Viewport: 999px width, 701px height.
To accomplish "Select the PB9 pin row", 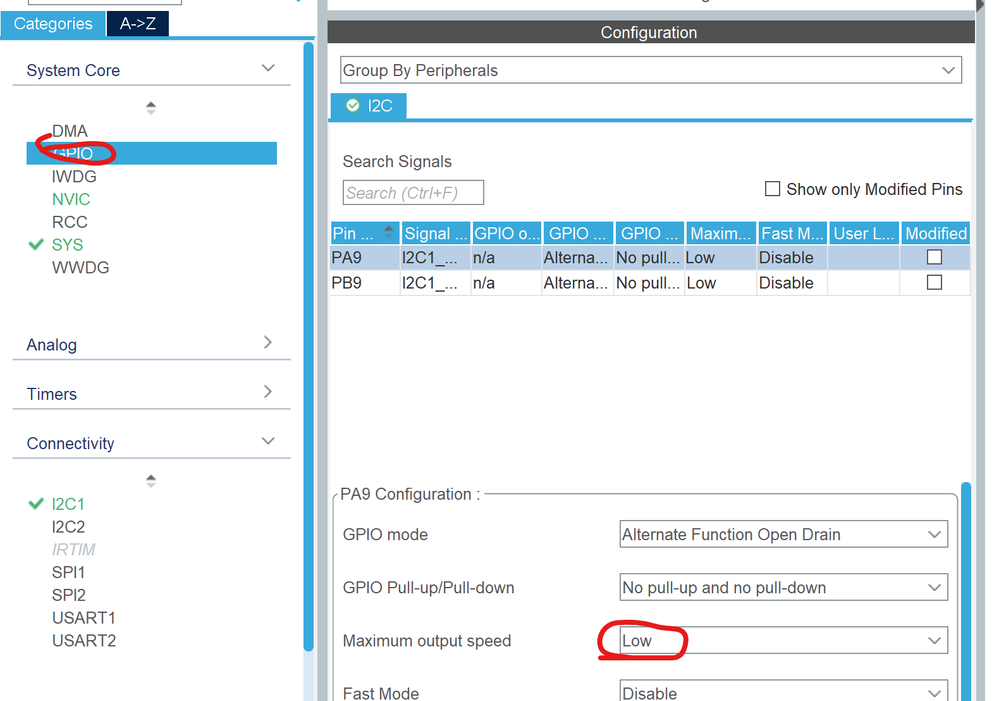I will (x=650, y=283).
